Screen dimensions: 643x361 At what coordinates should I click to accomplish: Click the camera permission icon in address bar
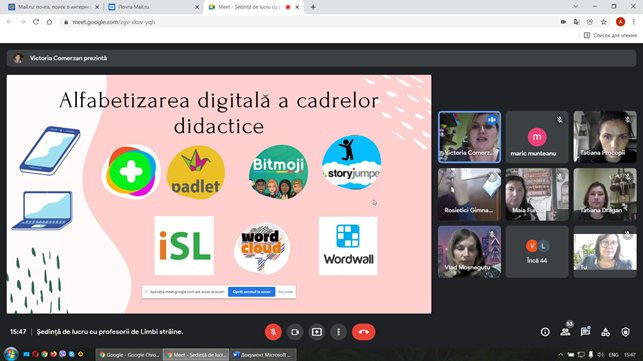(x=563, y=22)
